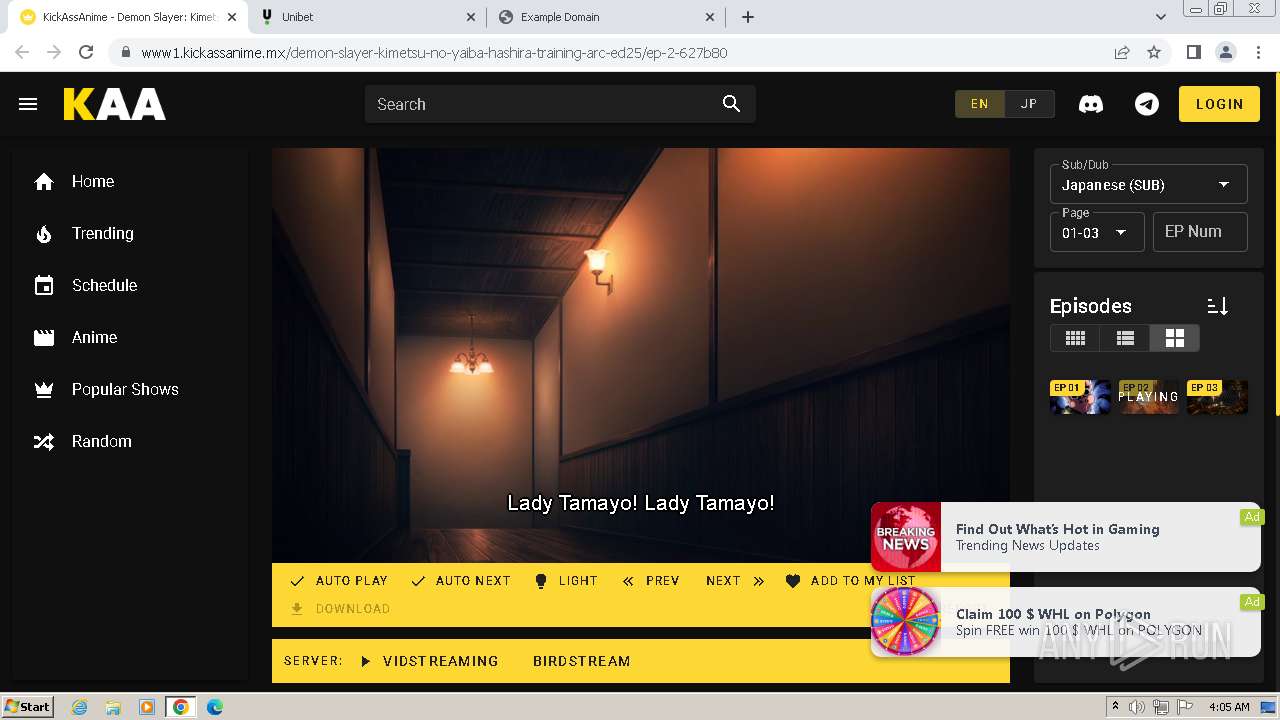
Task: Open the hamburger menu icon
Action: 28,104
